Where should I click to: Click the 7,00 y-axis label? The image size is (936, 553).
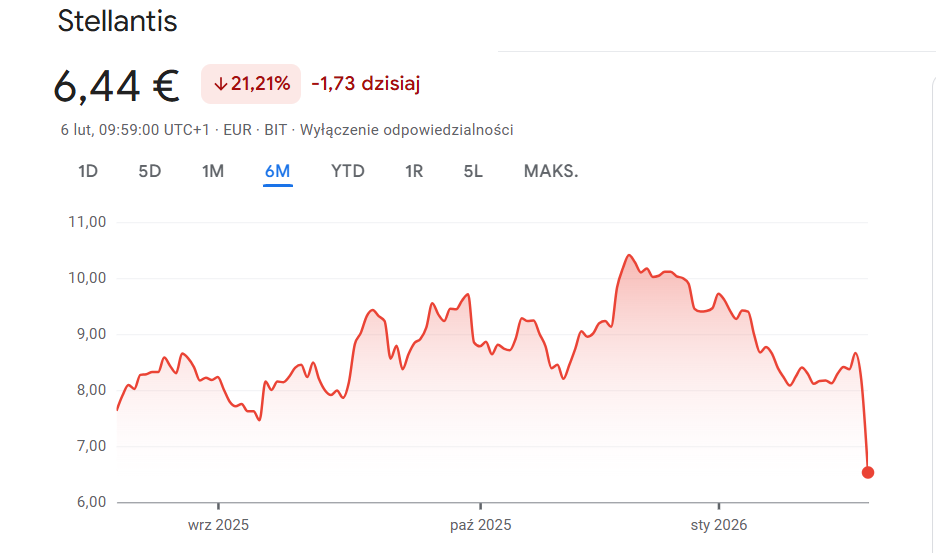click(x=91, y=446)
